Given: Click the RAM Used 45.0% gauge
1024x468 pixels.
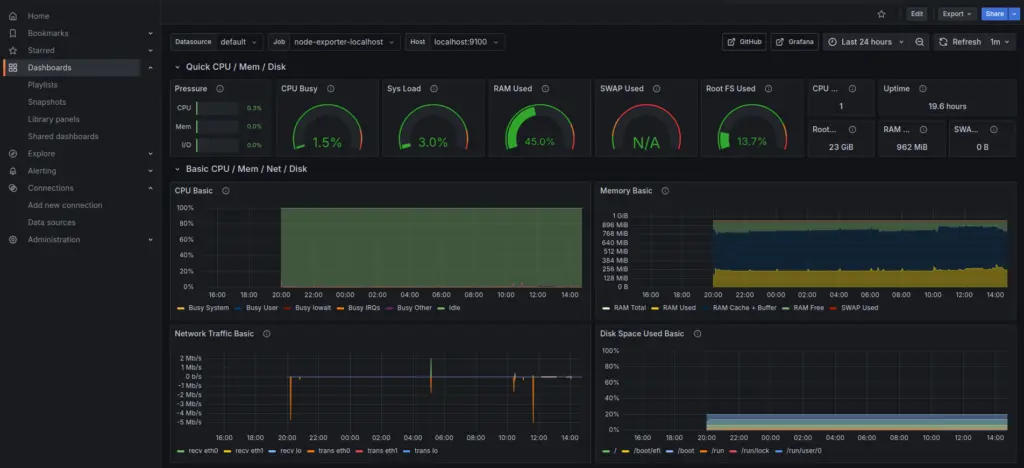Looking at the screenshot, I should (x=539, y=128).
